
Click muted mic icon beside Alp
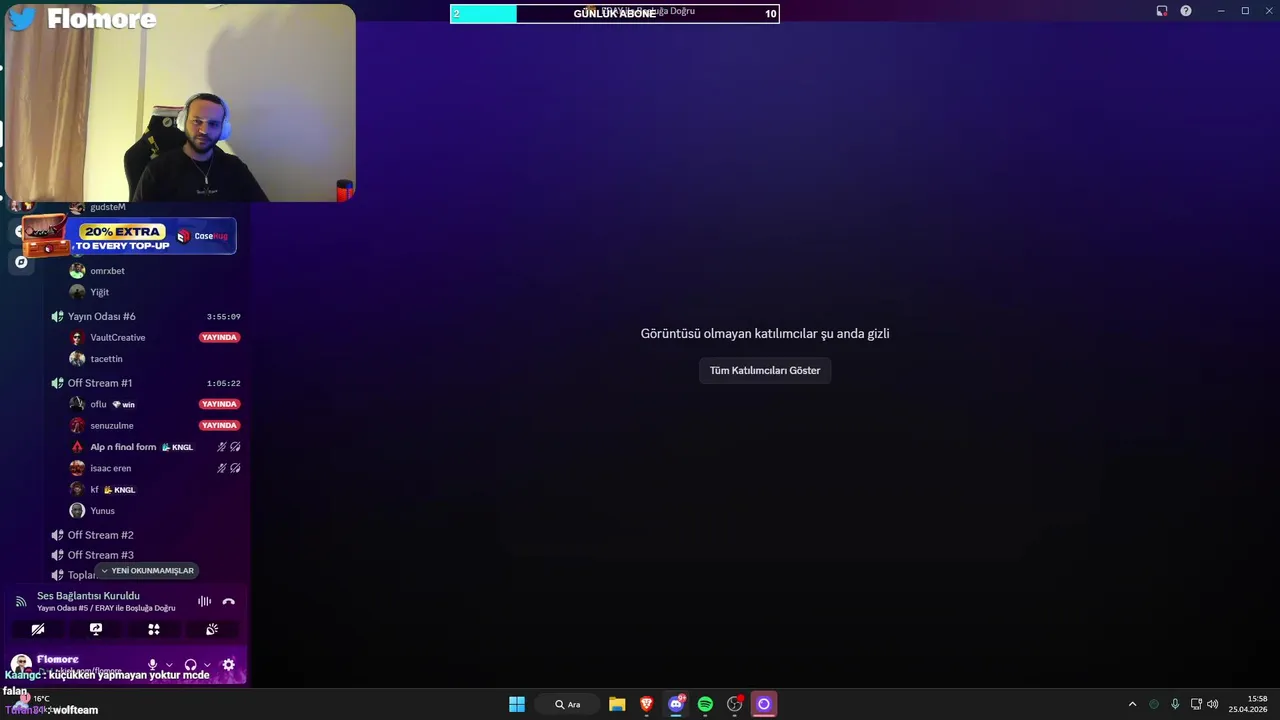(222, 447)
